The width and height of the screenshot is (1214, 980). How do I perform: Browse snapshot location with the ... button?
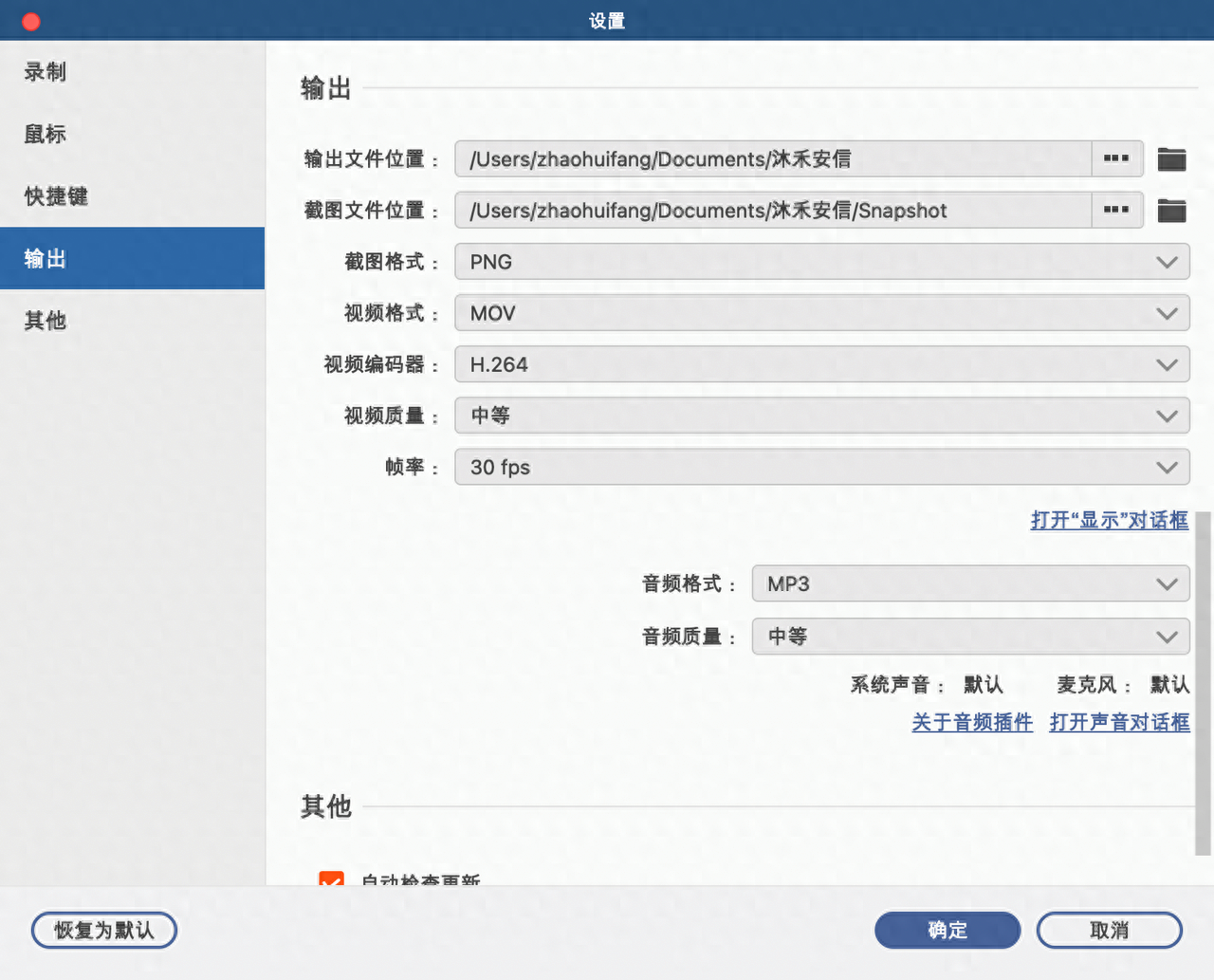[x=1116, y=210]
